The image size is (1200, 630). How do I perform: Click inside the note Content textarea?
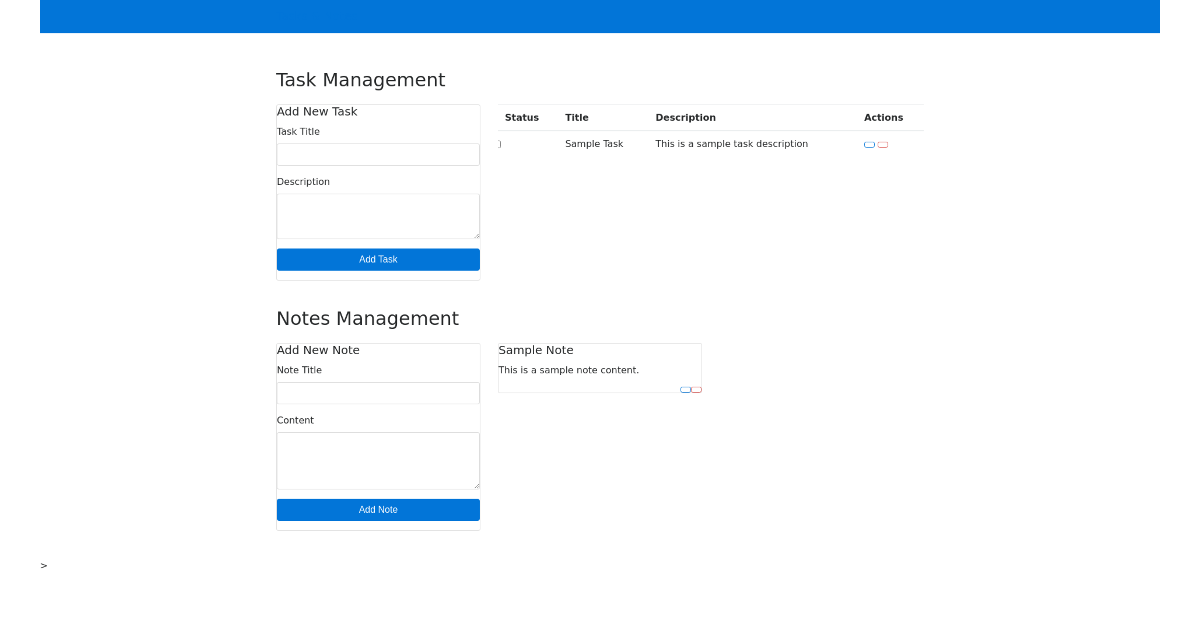(x=378, y=460)
